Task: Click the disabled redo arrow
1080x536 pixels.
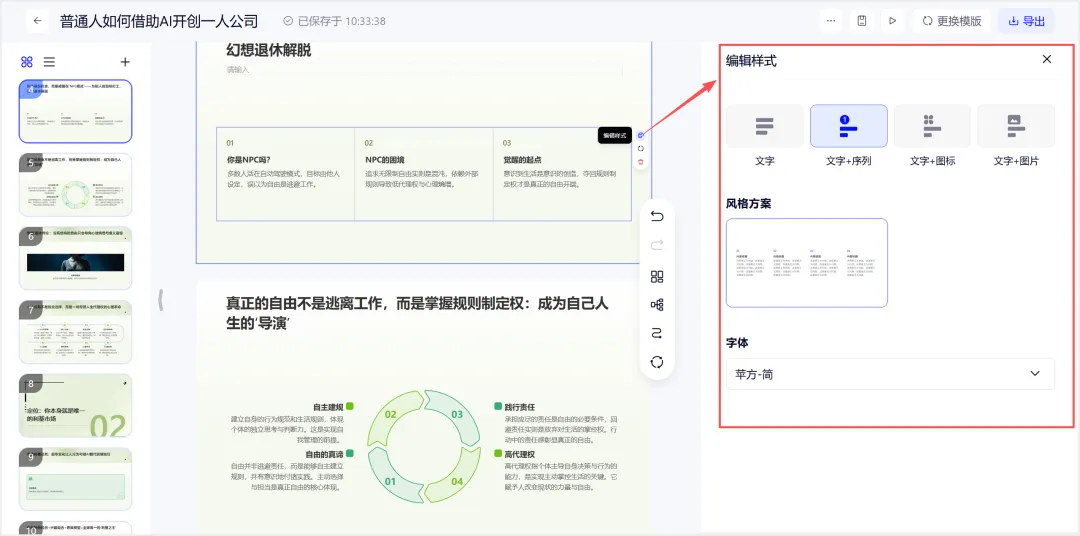Action: coord(657,245)
